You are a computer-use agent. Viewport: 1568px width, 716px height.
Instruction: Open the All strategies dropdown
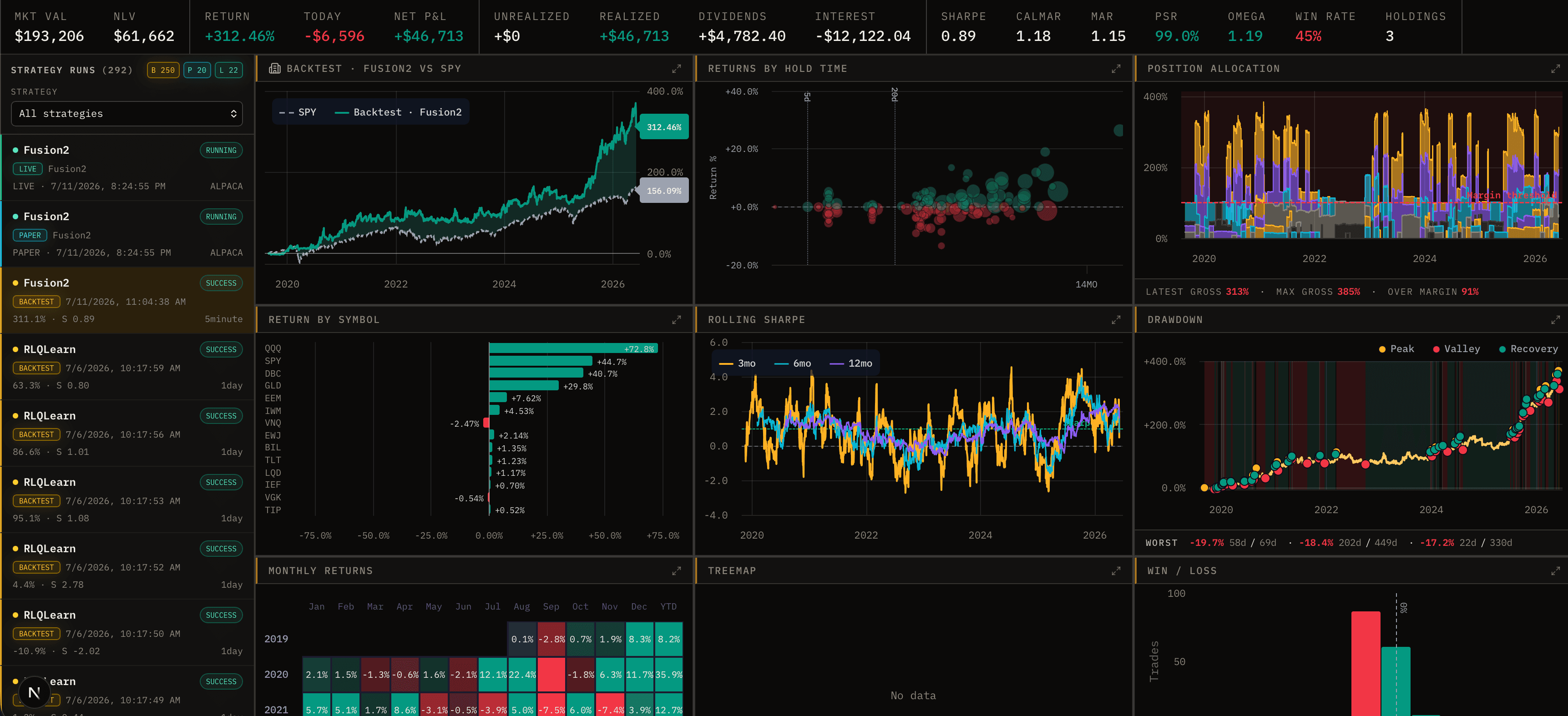click(x=126, y=114)
